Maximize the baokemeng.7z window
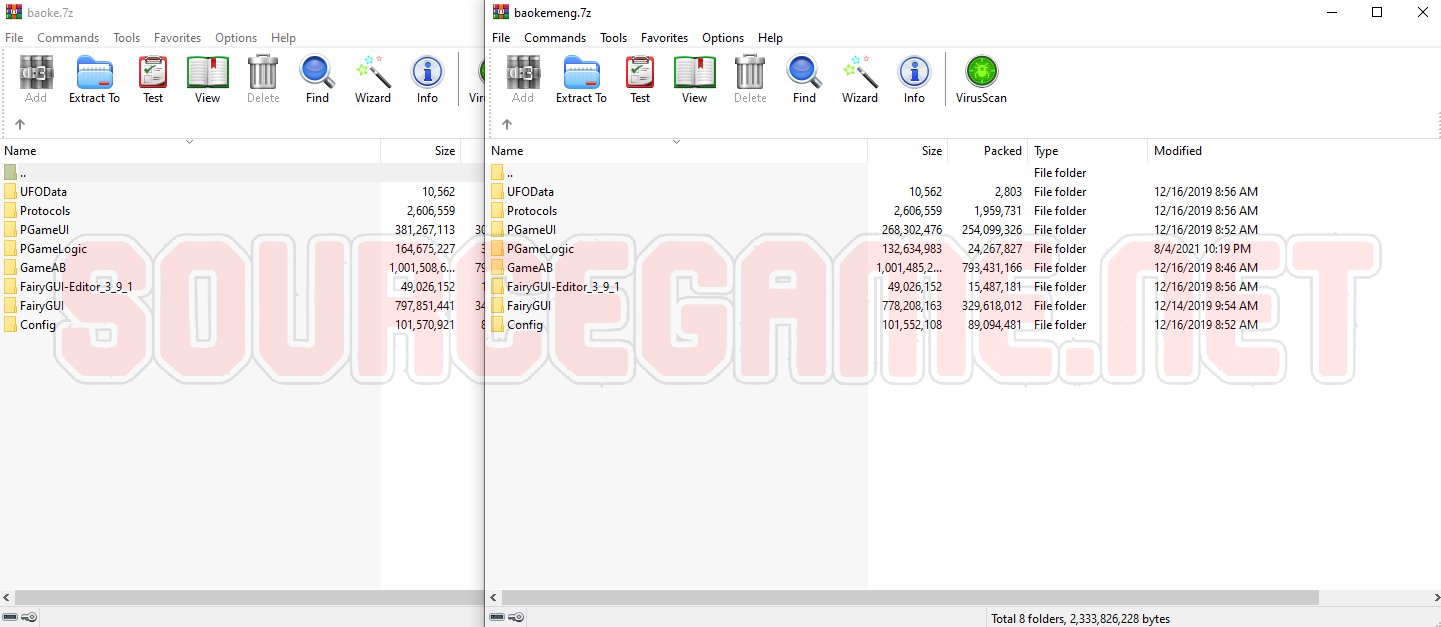Viewport: 1441px width, 627px height. [x=1377, y=12]
